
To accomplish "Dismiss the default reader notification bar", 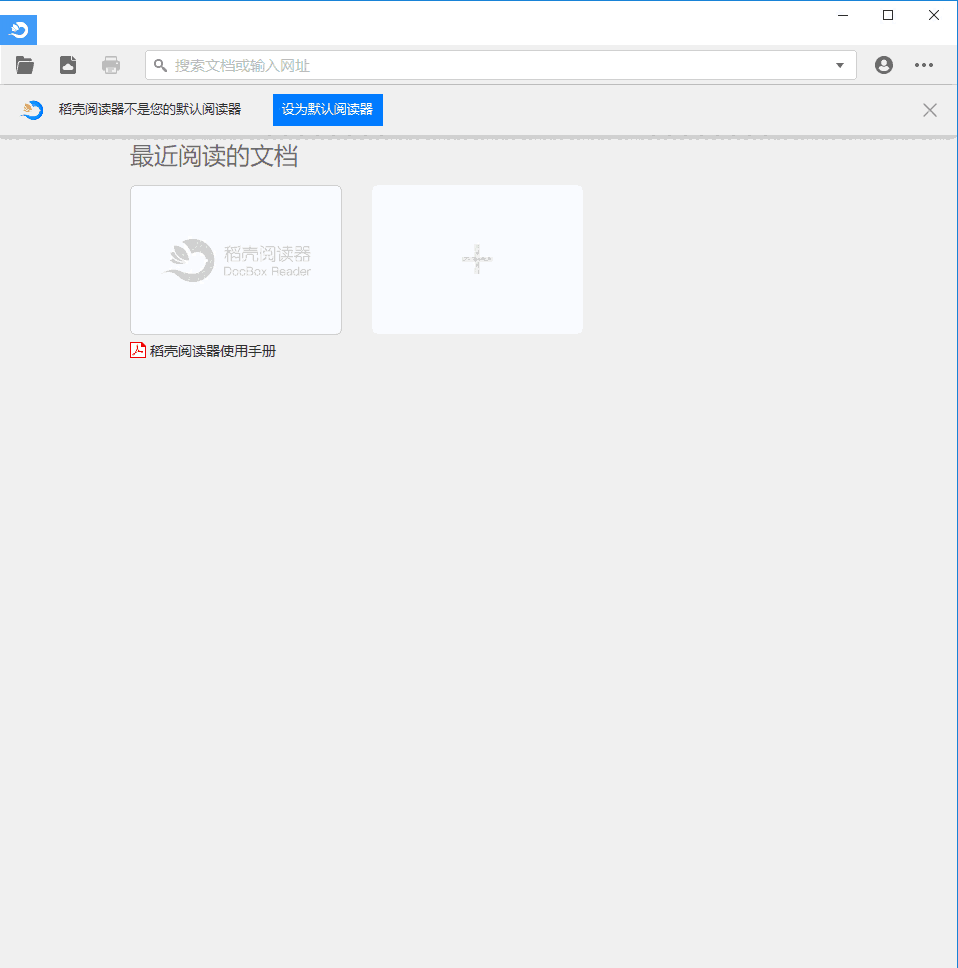I will (x=930, y=110).
